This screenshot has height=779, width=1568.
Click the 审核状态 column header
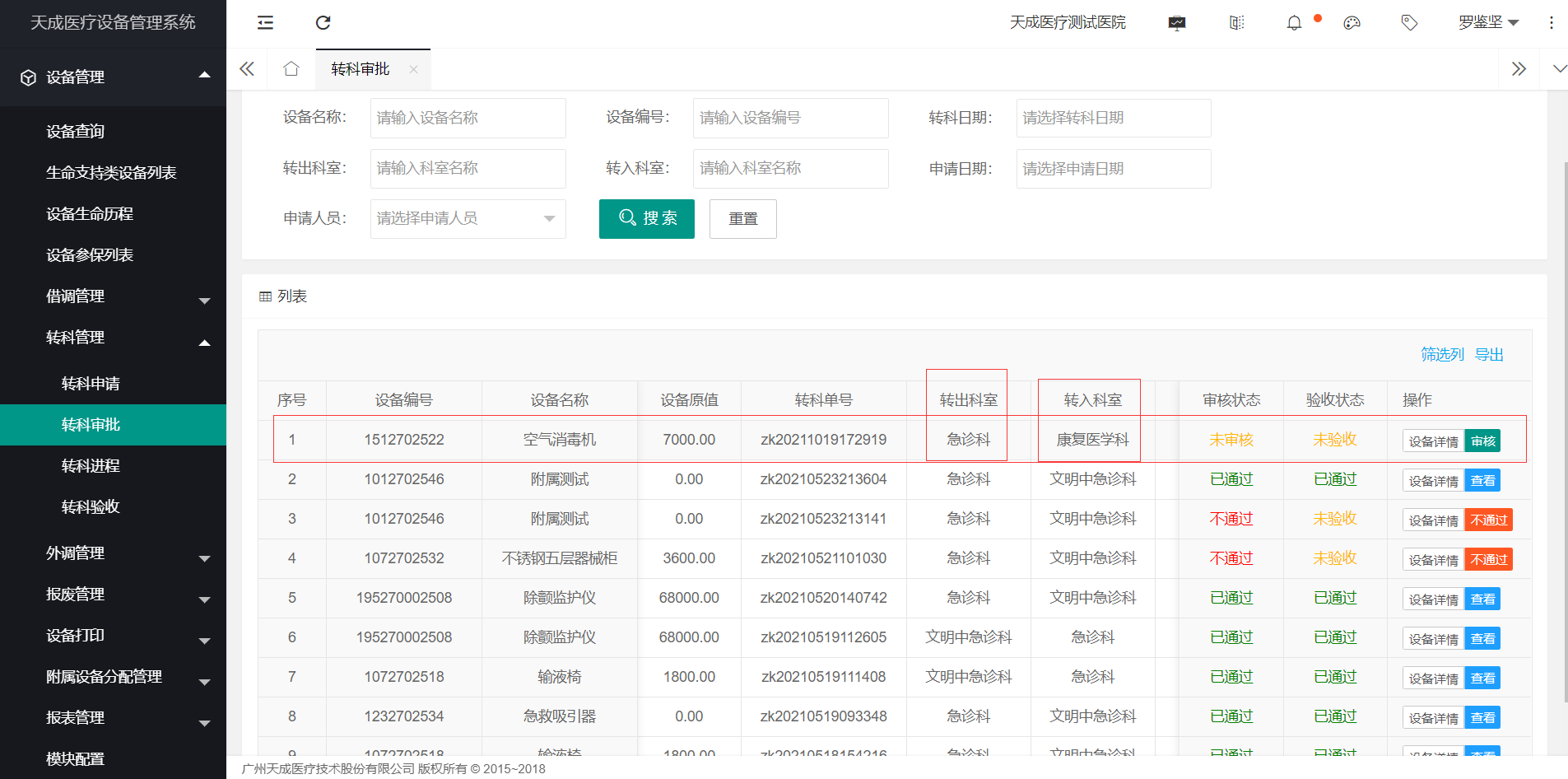tap(1231, 400)
